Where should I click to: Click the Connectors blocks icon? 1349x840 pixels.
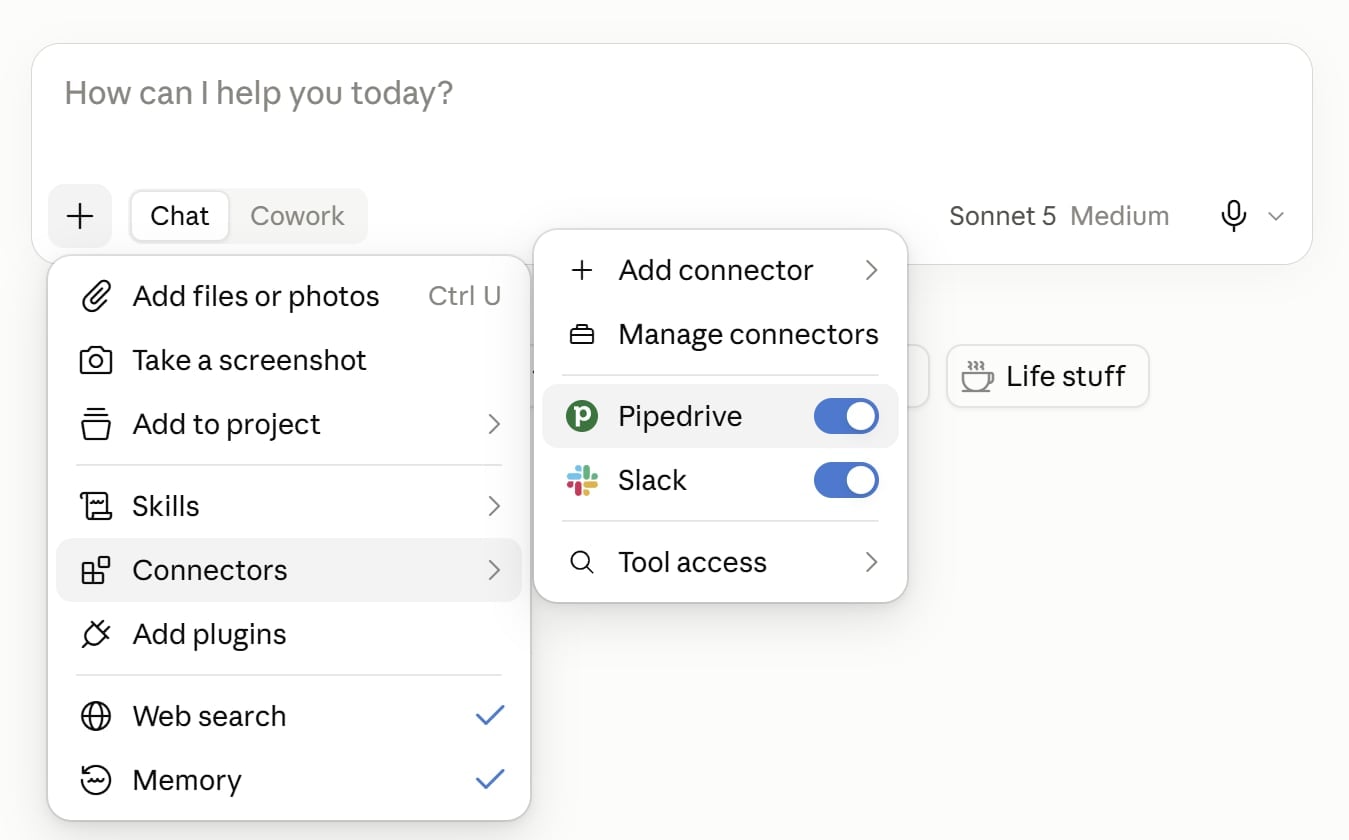pyautogui.click(x=95, y=570)
